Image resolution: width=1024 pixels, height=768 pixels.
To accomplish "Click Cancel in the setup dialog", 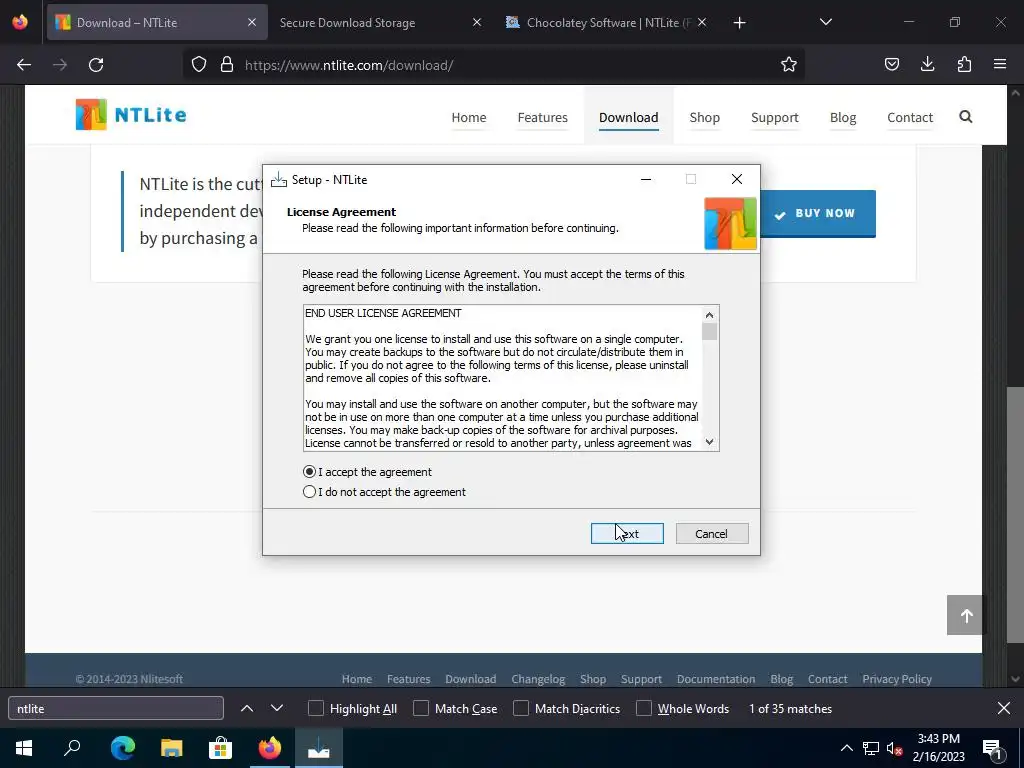I will click(x=712, y=534).
